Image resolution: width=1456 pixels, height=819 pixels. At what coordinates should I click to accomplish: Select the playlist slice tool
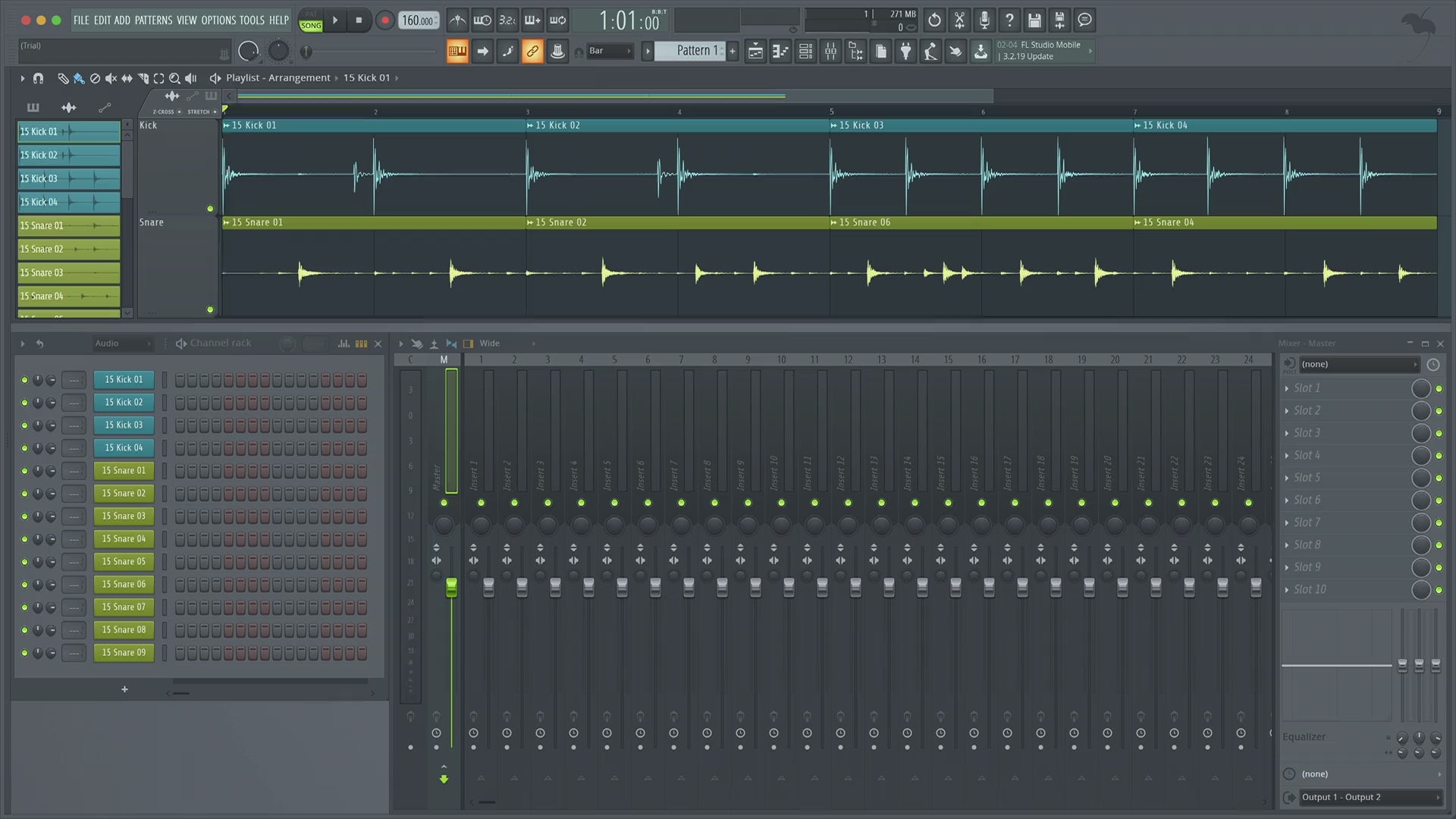coord(143,78)
